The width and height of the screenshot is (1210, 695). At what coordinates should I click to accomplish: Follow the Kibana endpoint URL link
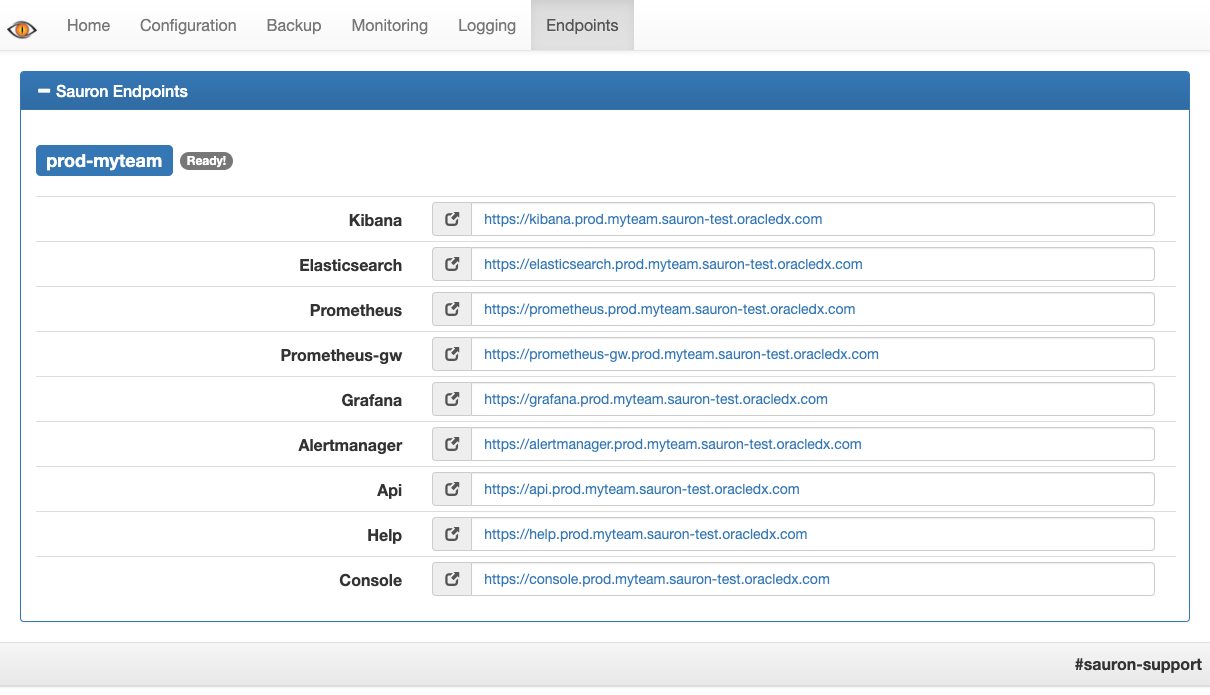point(652,218)
